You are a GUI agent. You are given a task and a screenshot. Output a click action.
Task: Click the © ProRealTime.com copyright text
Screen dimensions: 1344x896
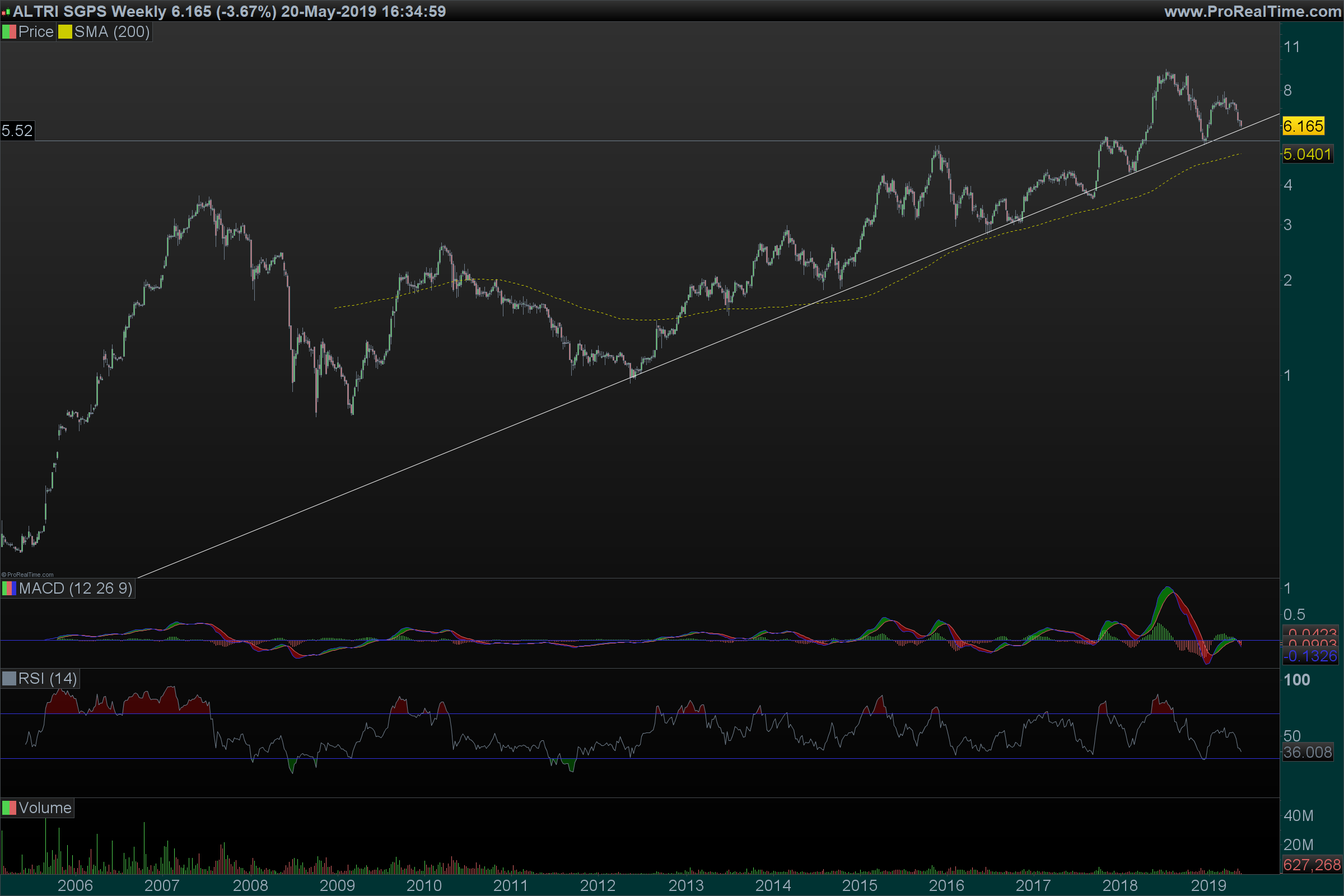[27, 575]
